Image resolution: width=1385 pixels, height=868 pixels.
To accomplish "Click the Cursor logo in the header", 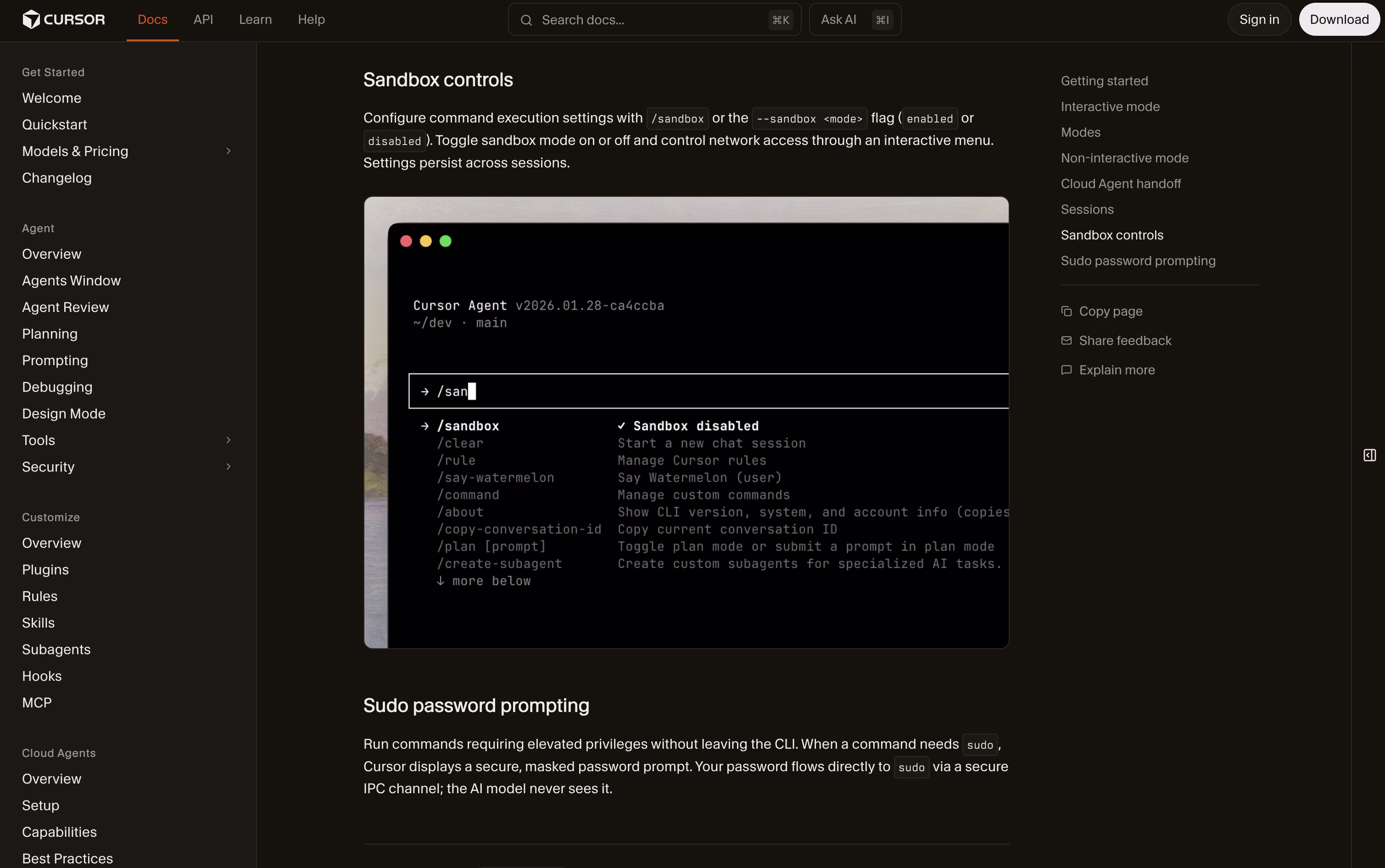I will 64,20.
